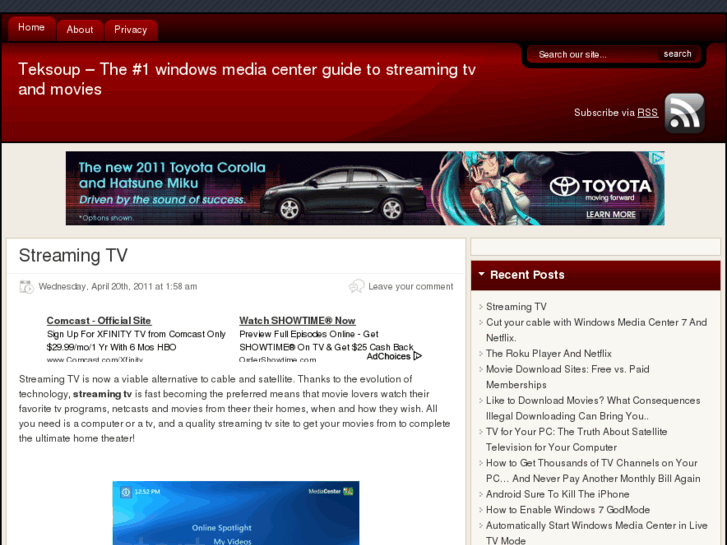Screen dimensions: 727x545
Task: Open 'How to Enable Windows 7 GodMode' post
Action: pos(568,510)
